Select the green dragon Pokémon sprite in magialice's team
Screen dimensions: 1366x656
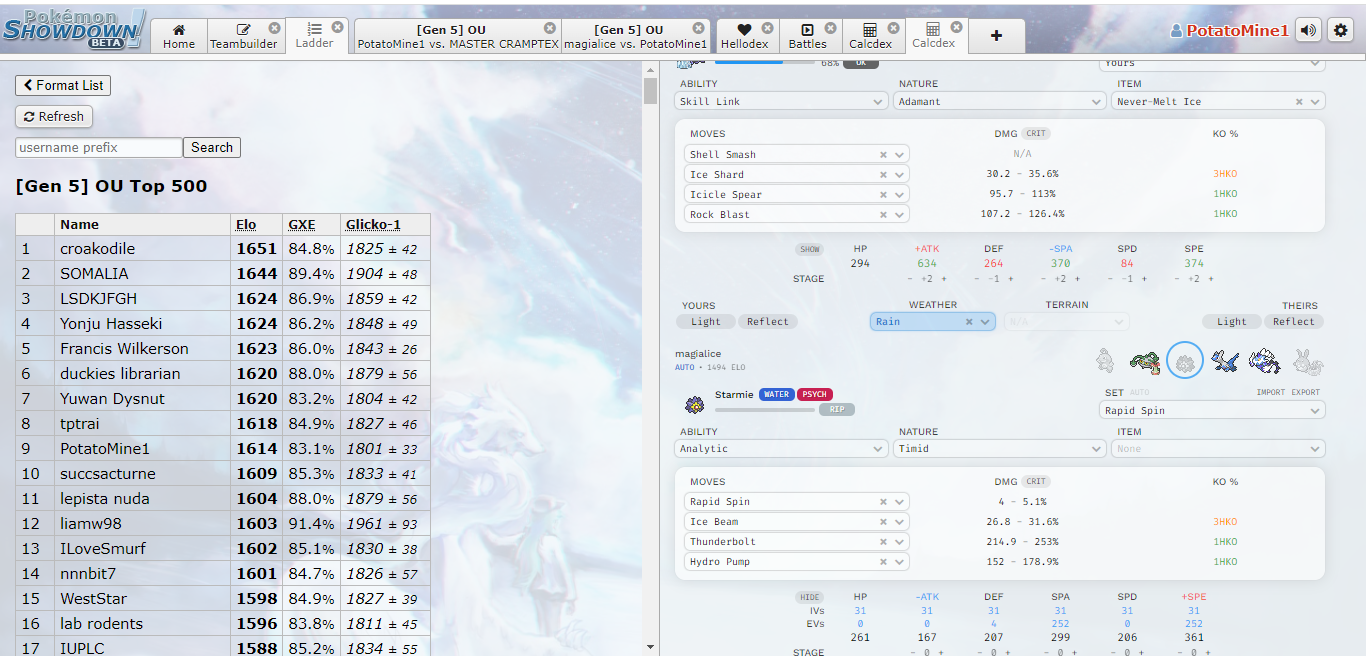click(x=1145, y=361)
